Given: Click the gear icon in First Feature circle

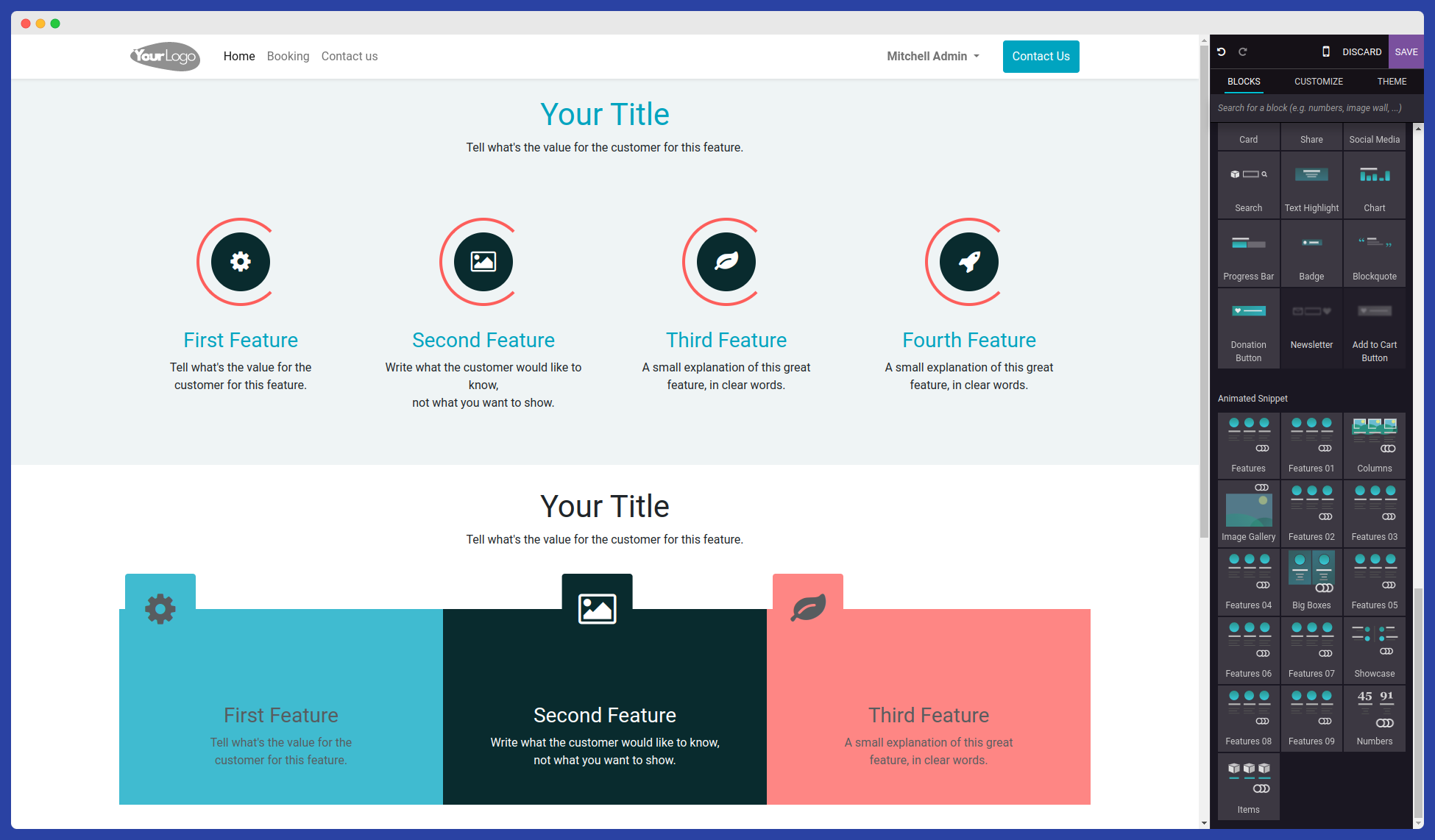Looking at the screenshot, I should (241, 262).
